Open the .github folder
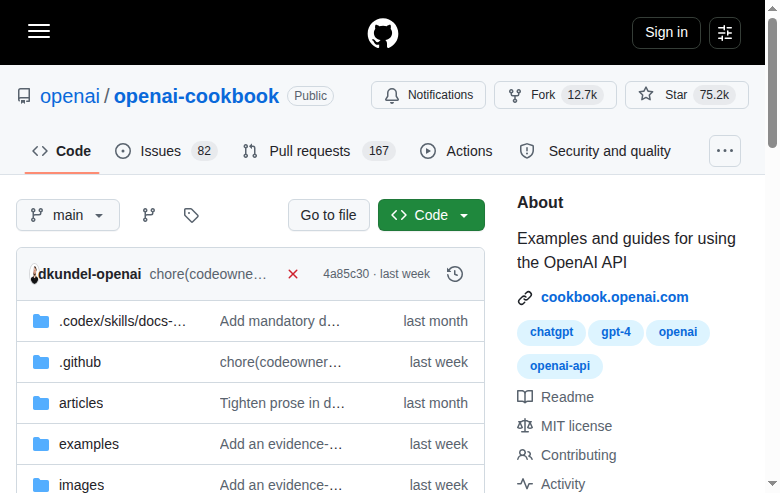780x493 pixels. [80, 362]
